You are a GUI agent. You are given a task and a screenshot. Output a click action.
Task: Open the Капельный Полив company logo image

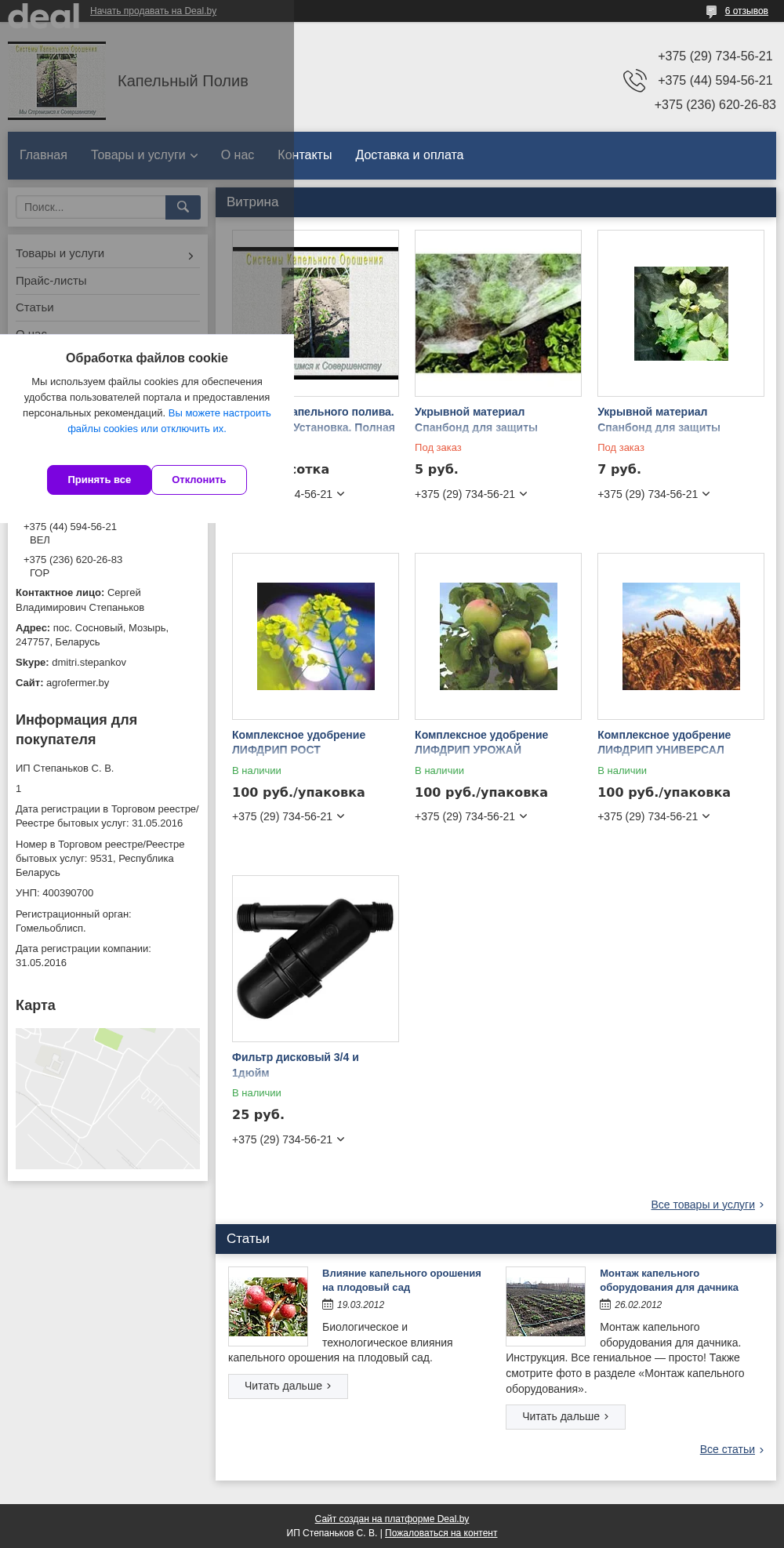(x=56, y=81)
